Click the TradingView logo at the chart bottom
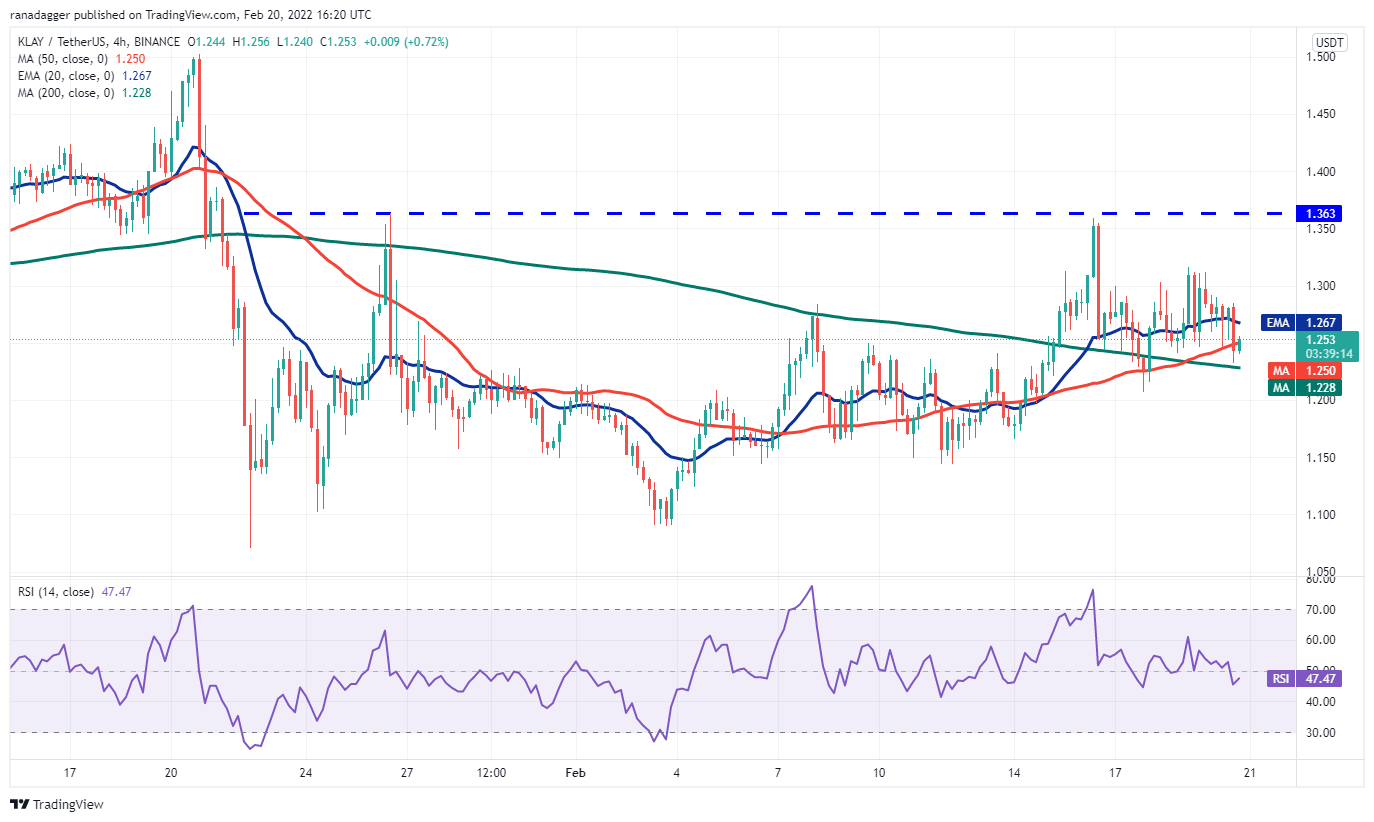Image resolution: width=1374 pixels, height=822 pixels. click(x=57, y=804)
